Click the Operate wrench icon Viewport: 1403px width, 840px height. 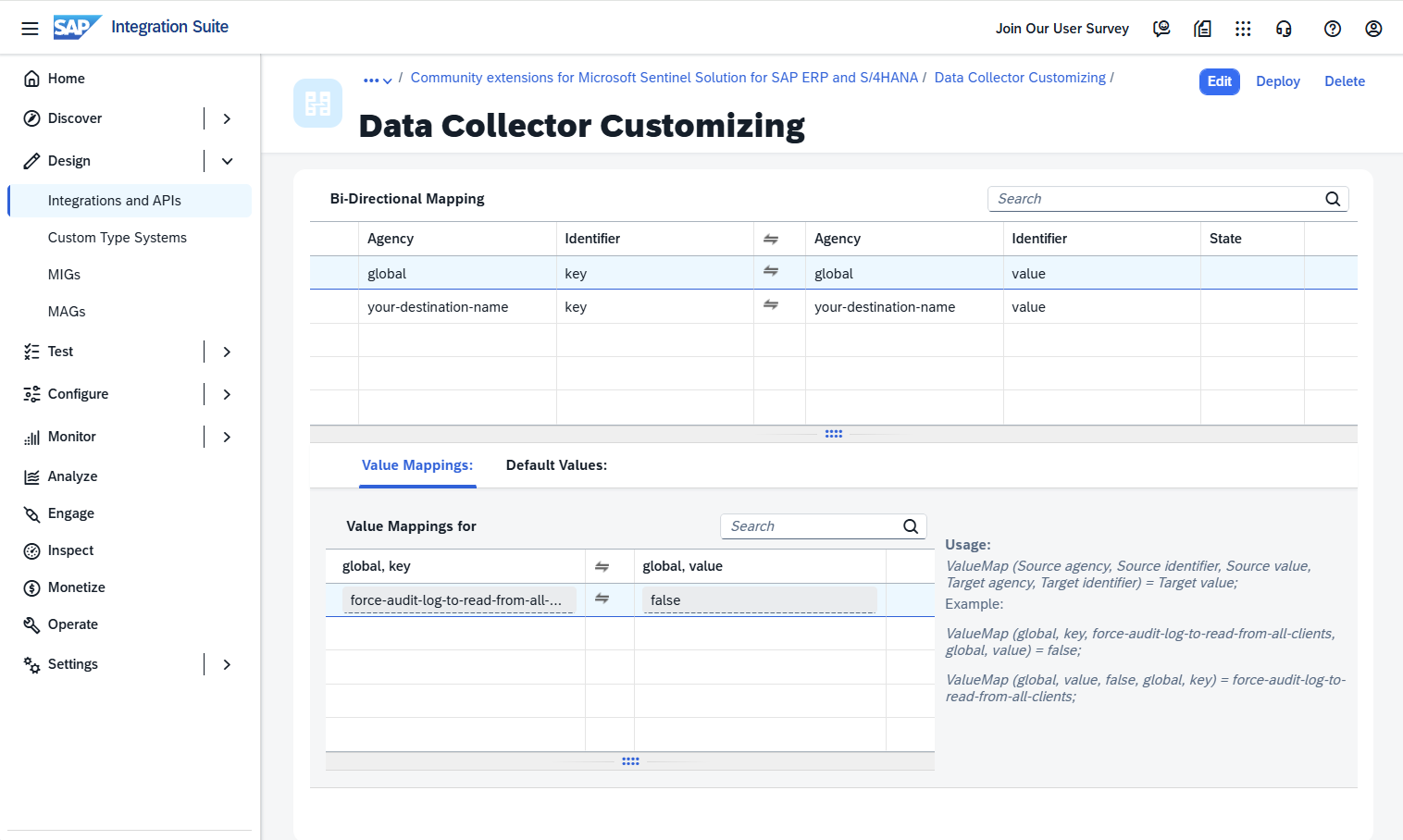coord(31,624)
